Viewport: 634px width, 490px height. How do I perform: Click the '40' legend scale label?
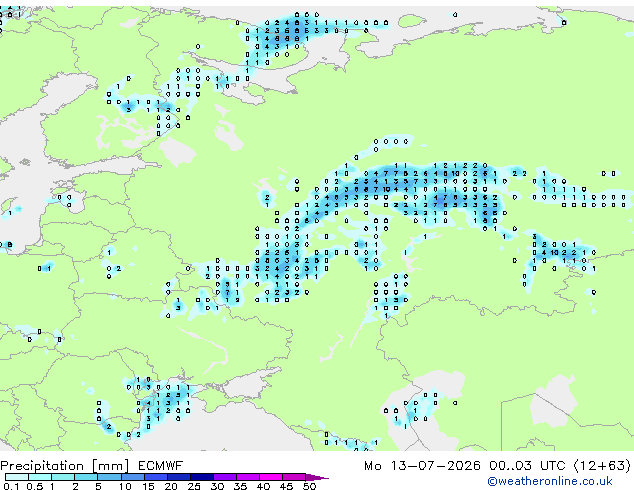(263, 486)
